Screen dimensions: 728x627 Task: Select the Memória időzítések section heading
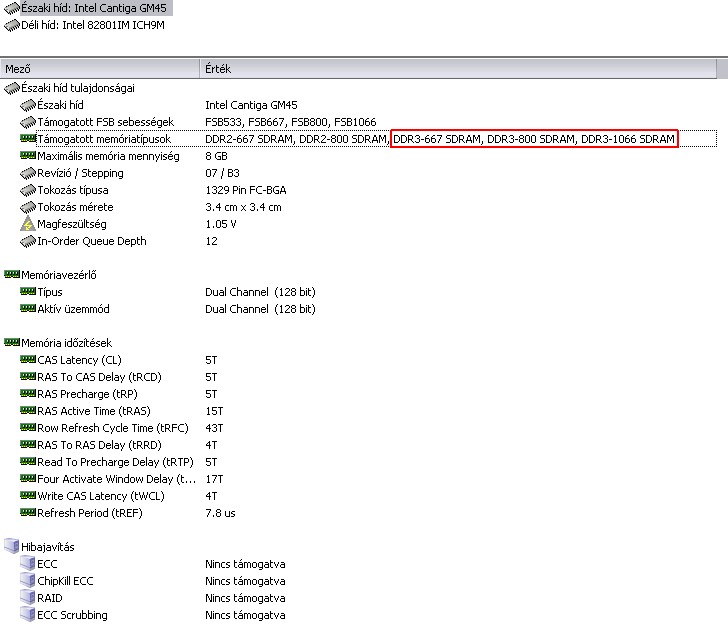(x=66, y=343)
